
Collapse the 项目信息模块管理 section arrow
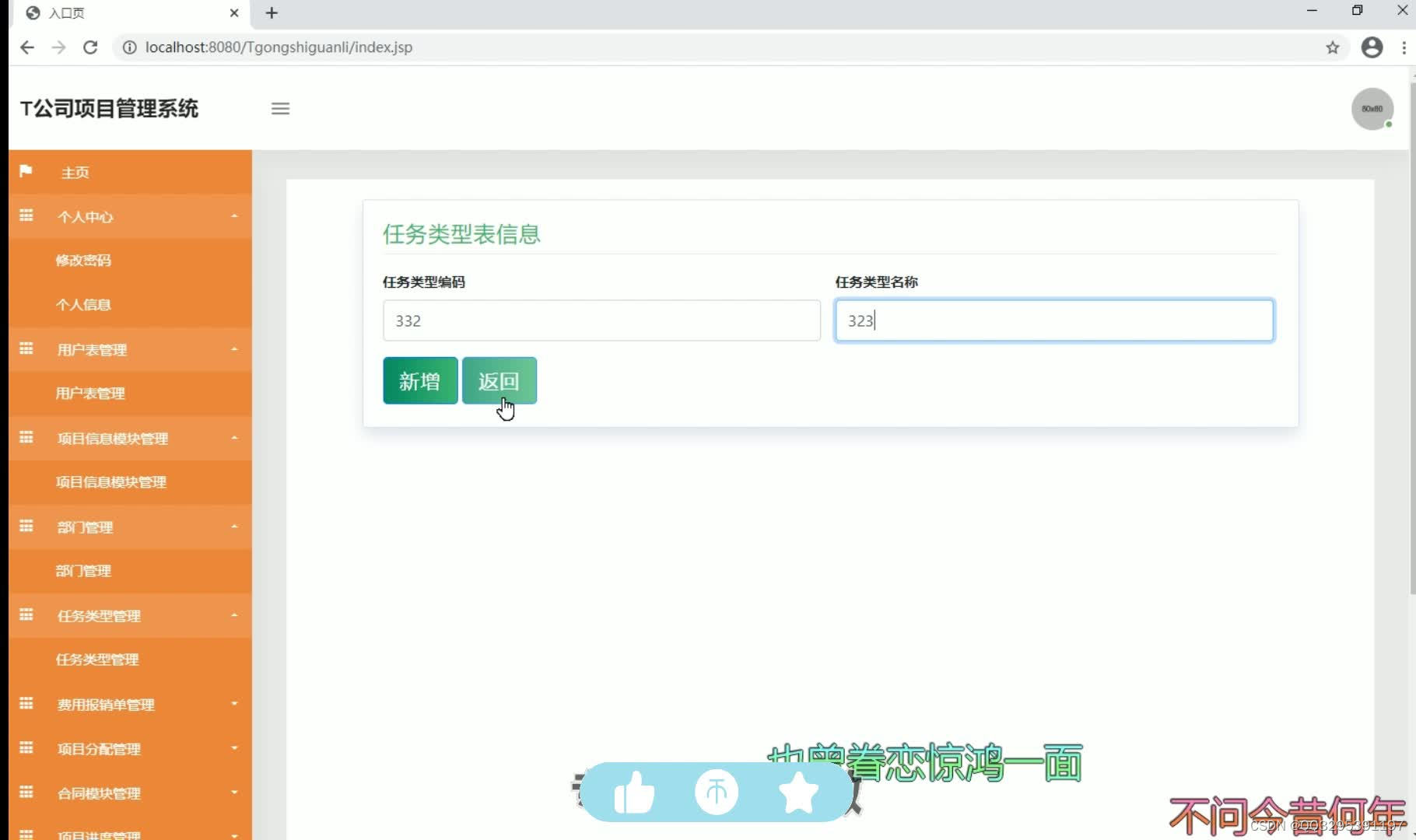click(x=234, y=438)
